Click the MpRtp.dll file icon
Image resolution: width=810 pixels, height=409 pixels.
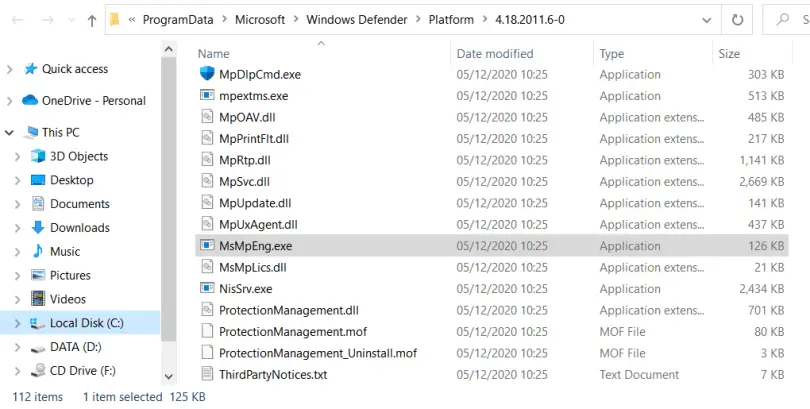pos(207,160)
